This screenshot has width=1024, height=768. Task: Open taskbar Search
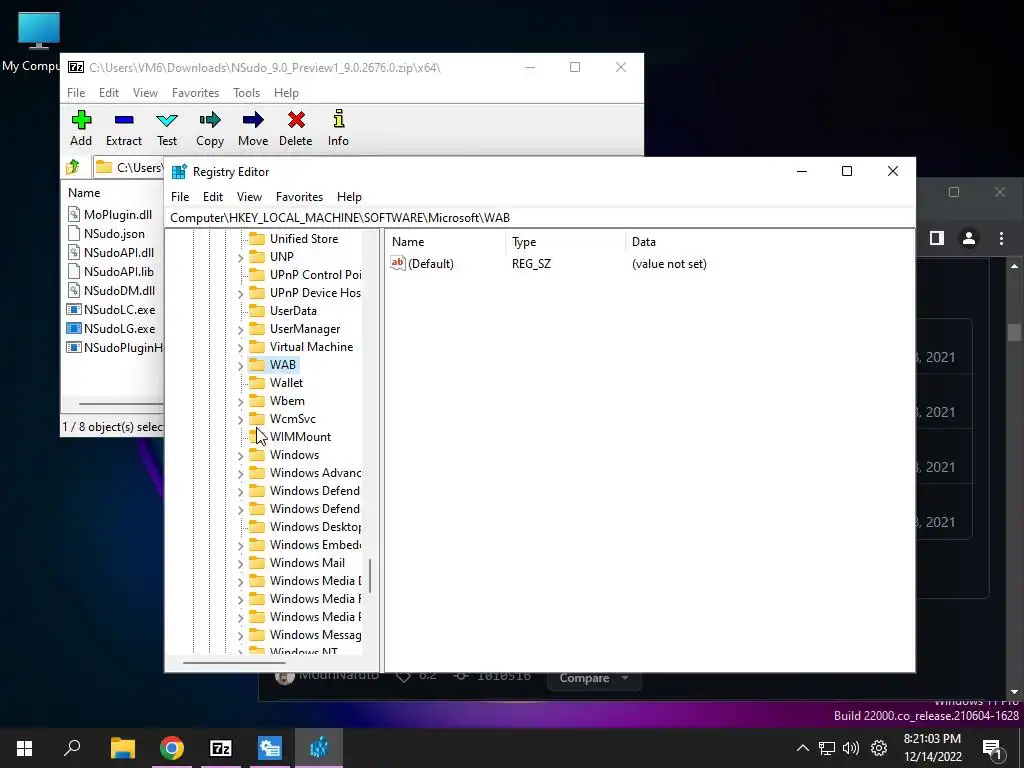click(72, 748)
